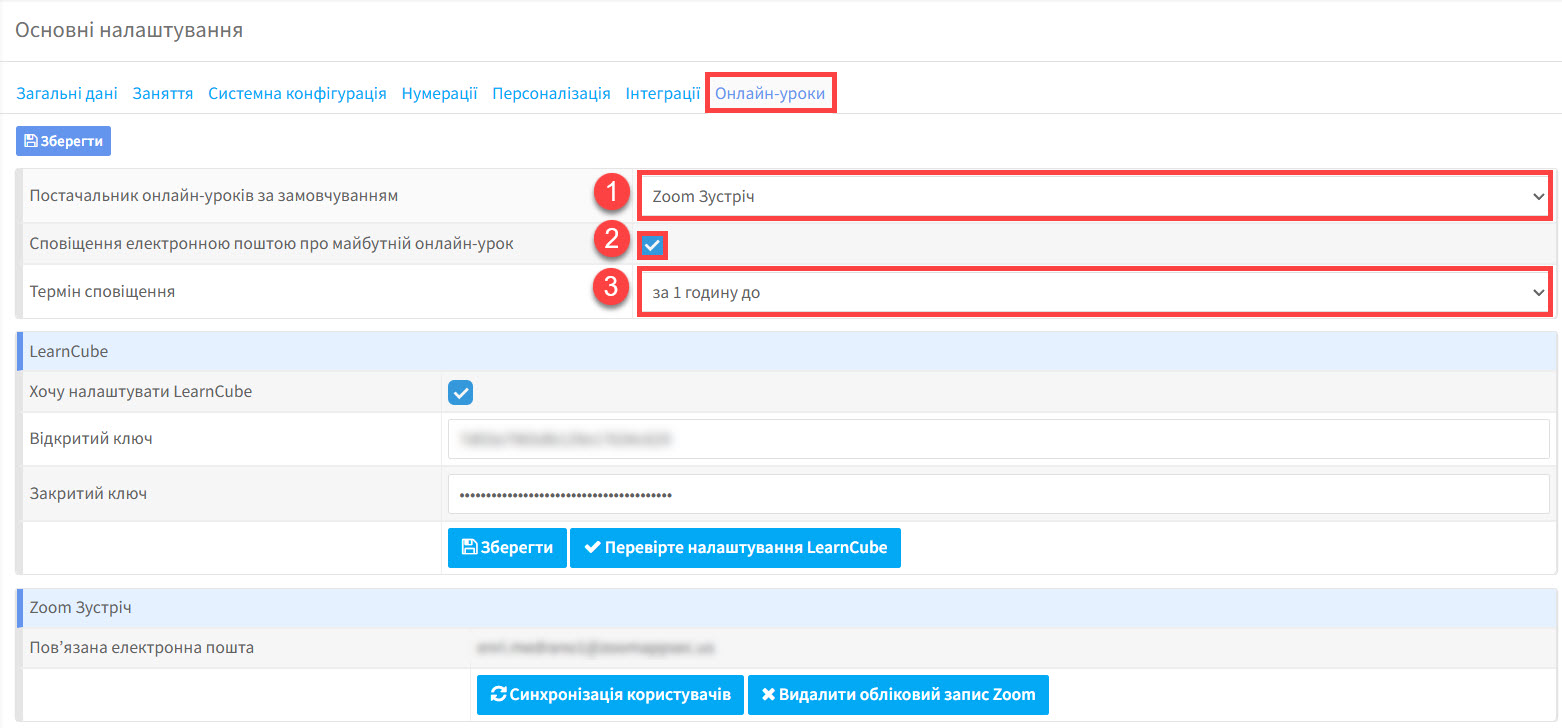Toggle email notification about upcoming online lesson
The image size is (1562, 728).
653,245
